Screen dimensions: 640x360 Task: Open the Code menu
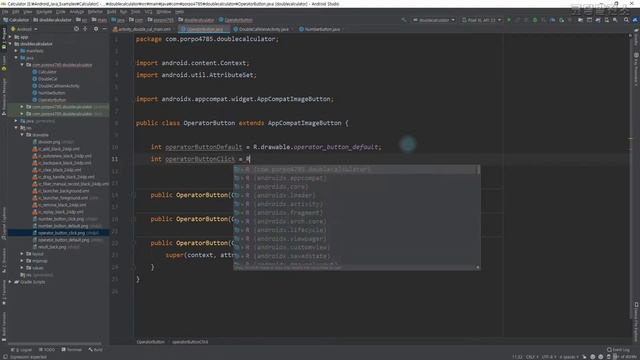pyautogui.click(x=60, y=12)
